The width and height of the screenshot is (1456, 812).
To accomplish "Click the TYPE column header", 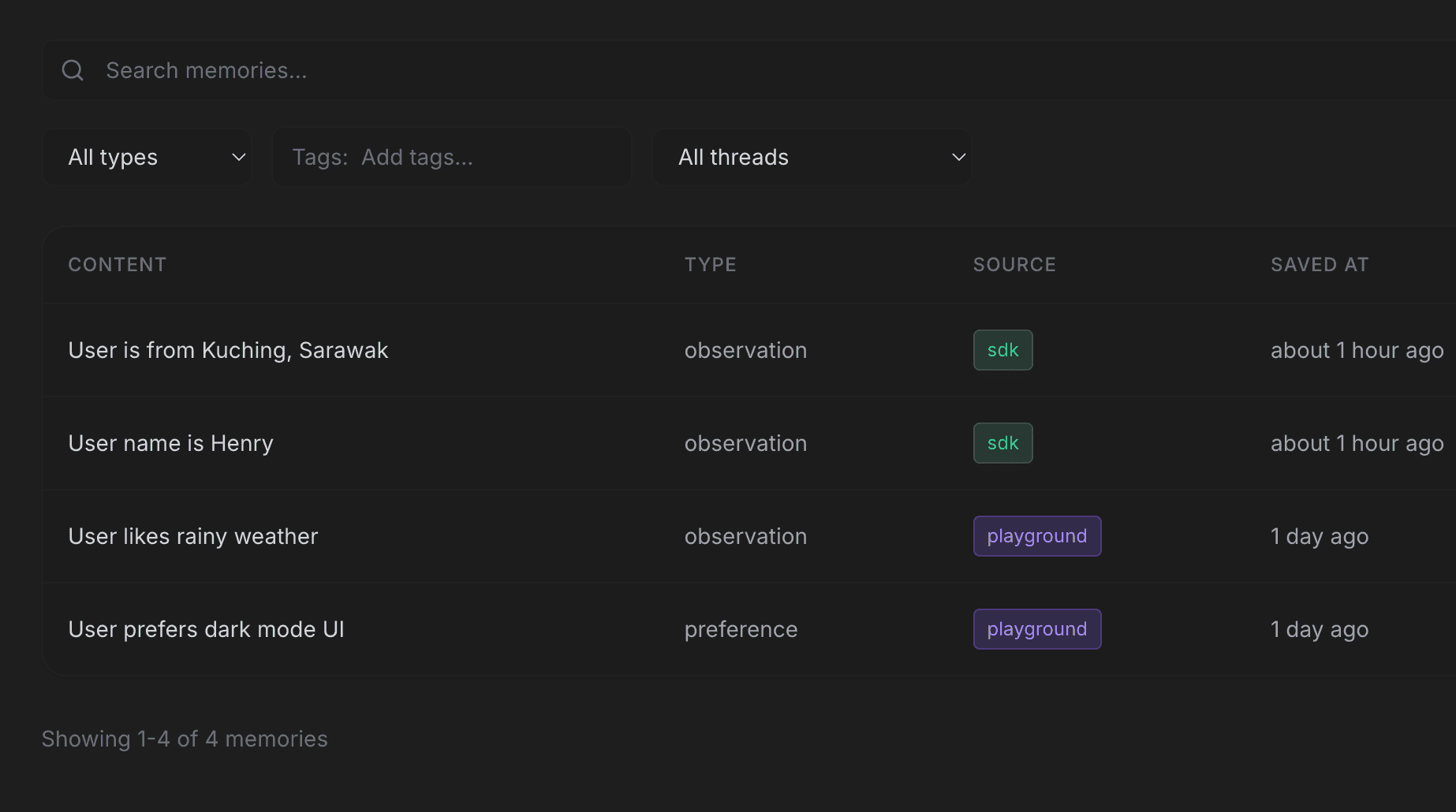I will pyautogui.click(x=710, y=265).
